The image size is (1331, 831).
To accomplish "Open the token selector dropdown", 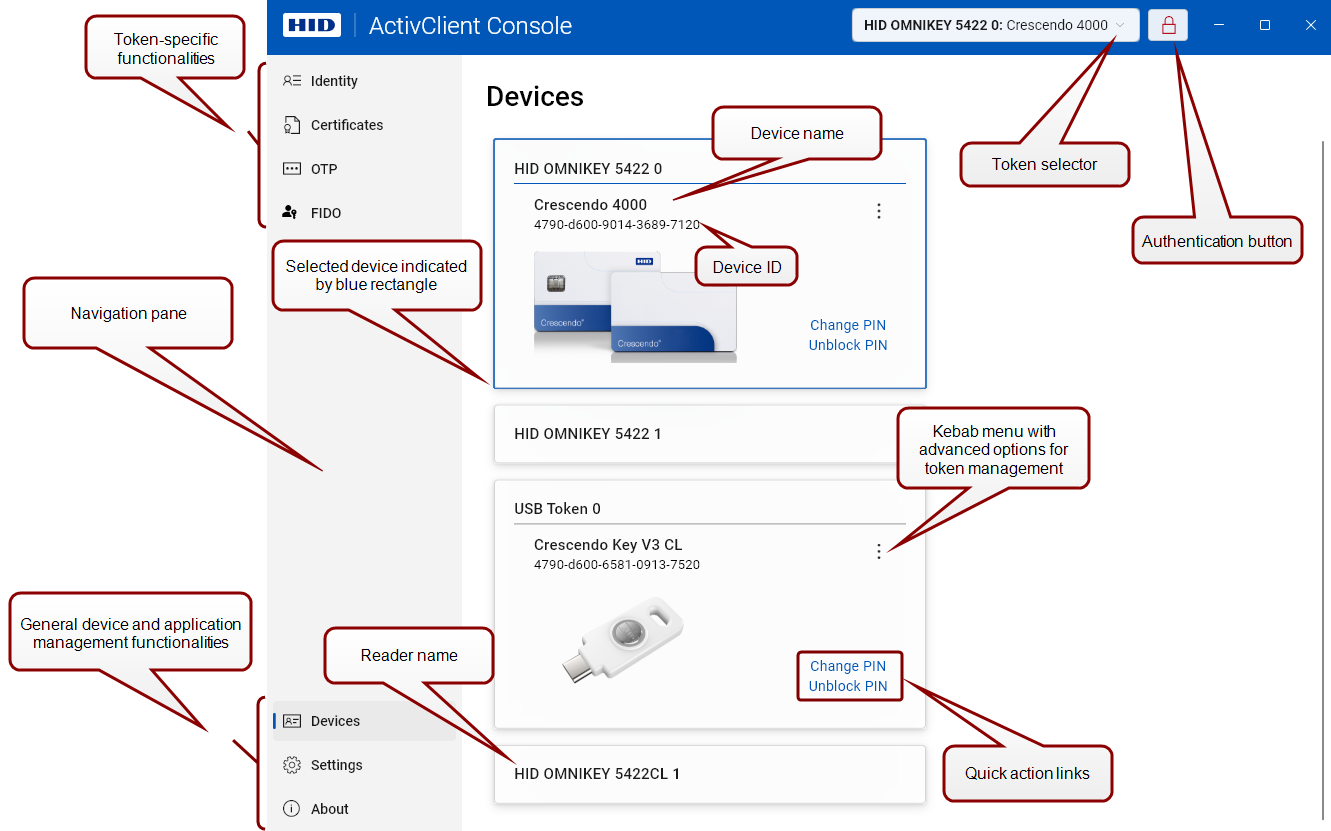I will (x=995, y=25).
